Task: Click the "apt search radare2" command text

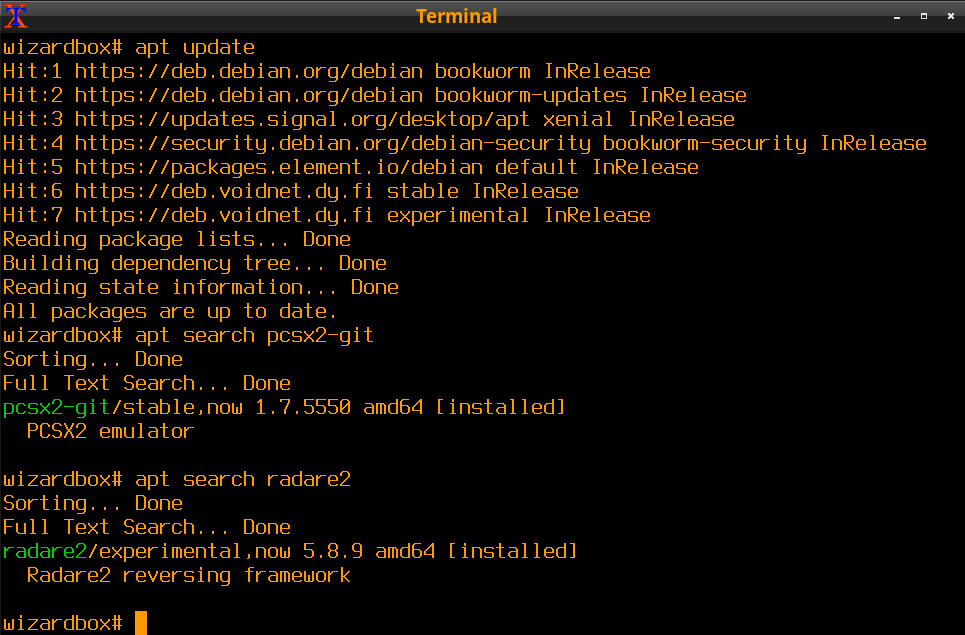Action: pyautogui.click(x=242, y=479)
